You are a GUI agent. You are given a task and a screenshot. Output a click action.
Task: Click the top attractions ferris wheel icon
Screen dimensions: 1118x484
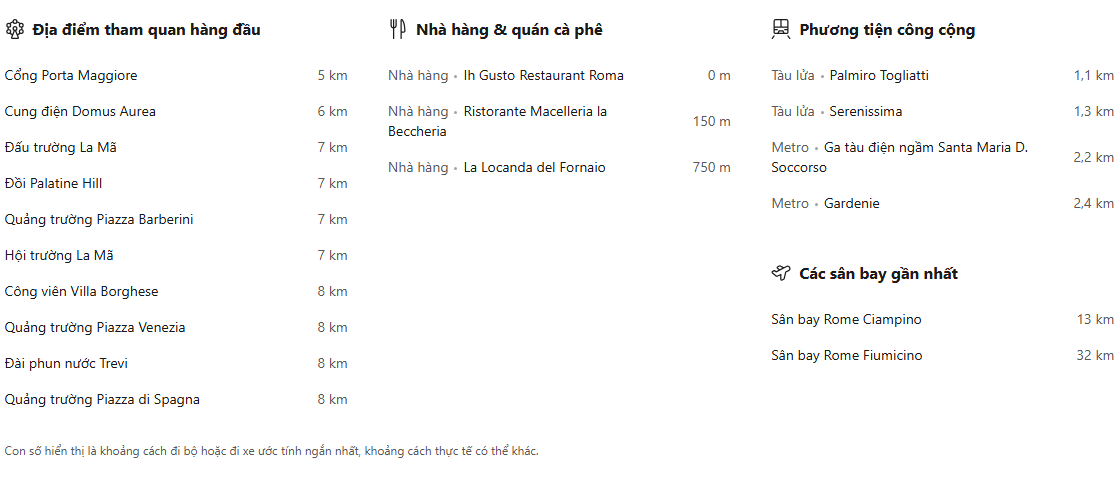click(x=14, y=30)
